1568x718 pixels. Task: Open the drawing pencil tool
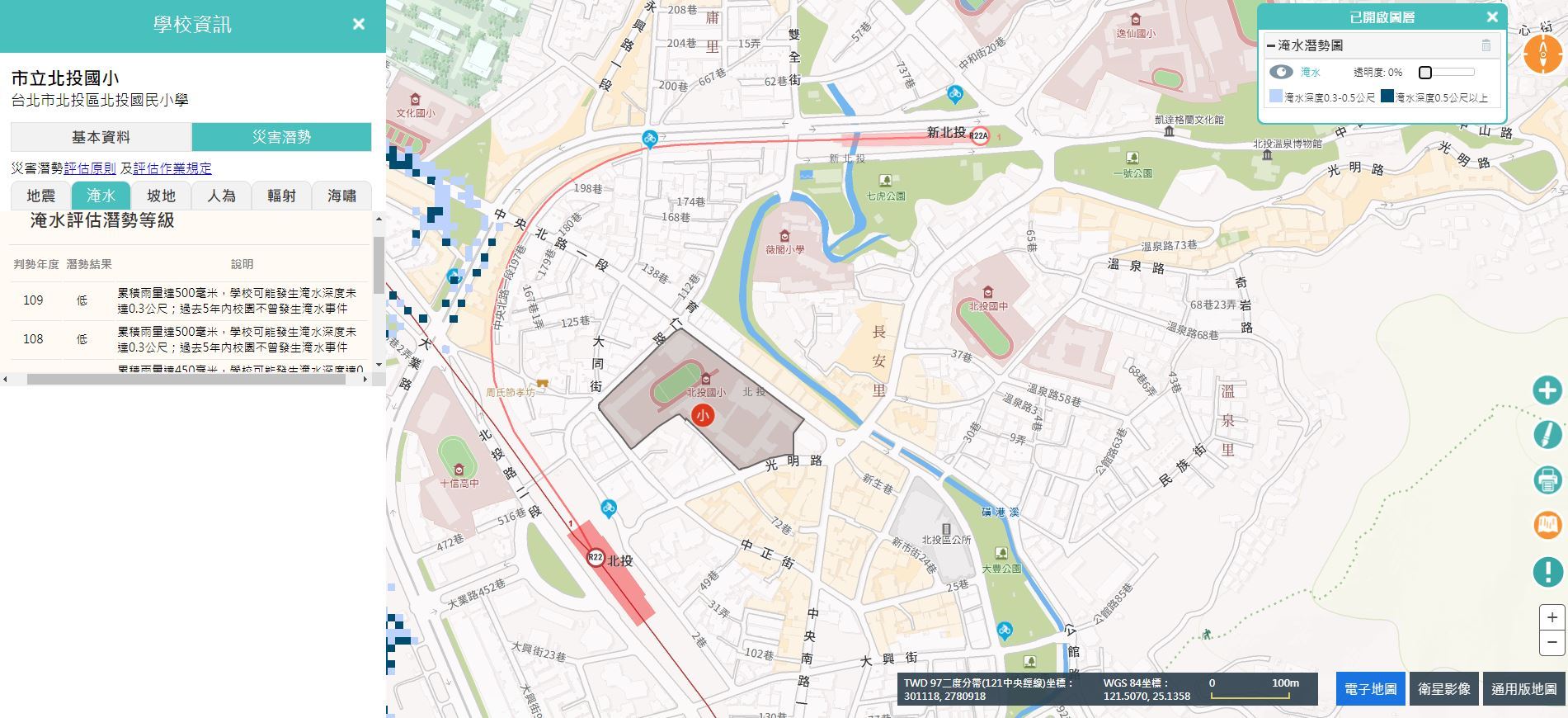pos(1548,434)
